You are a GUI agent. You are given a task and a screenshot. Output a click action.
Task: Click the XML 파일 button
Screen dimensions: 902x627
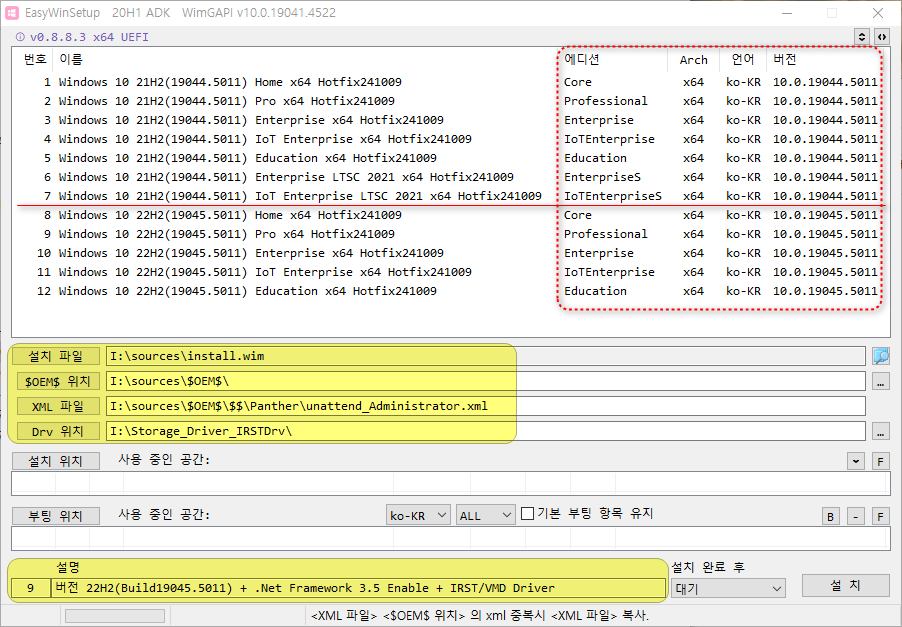[x=58, y=406]
